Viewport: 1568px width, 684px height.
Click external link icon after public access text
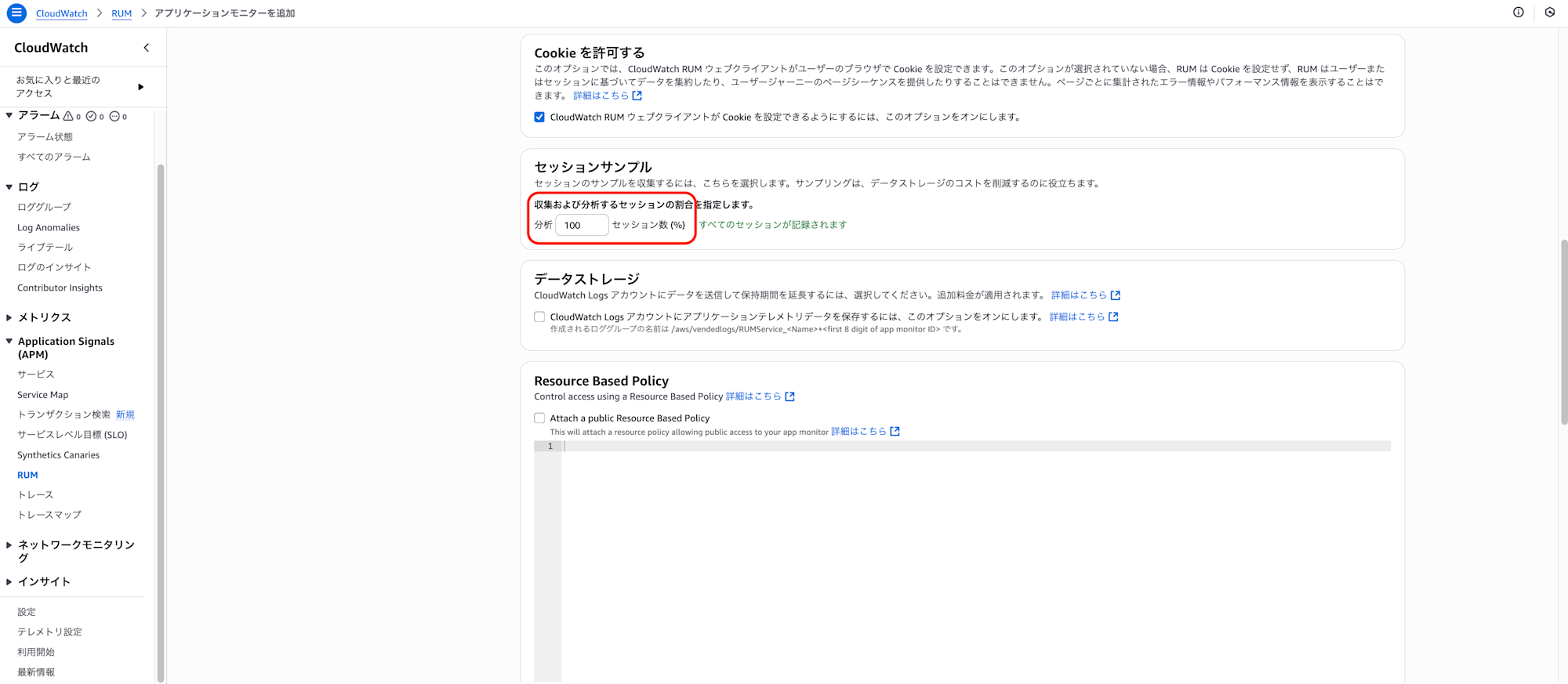(x=895, y=432)
